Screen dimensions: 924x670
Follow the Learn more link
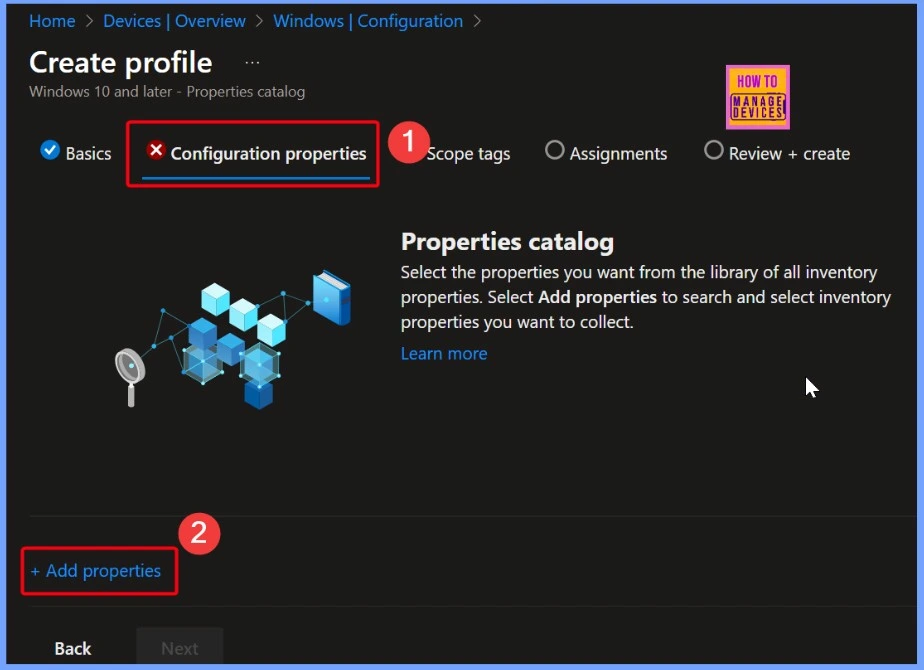[444, 354]
